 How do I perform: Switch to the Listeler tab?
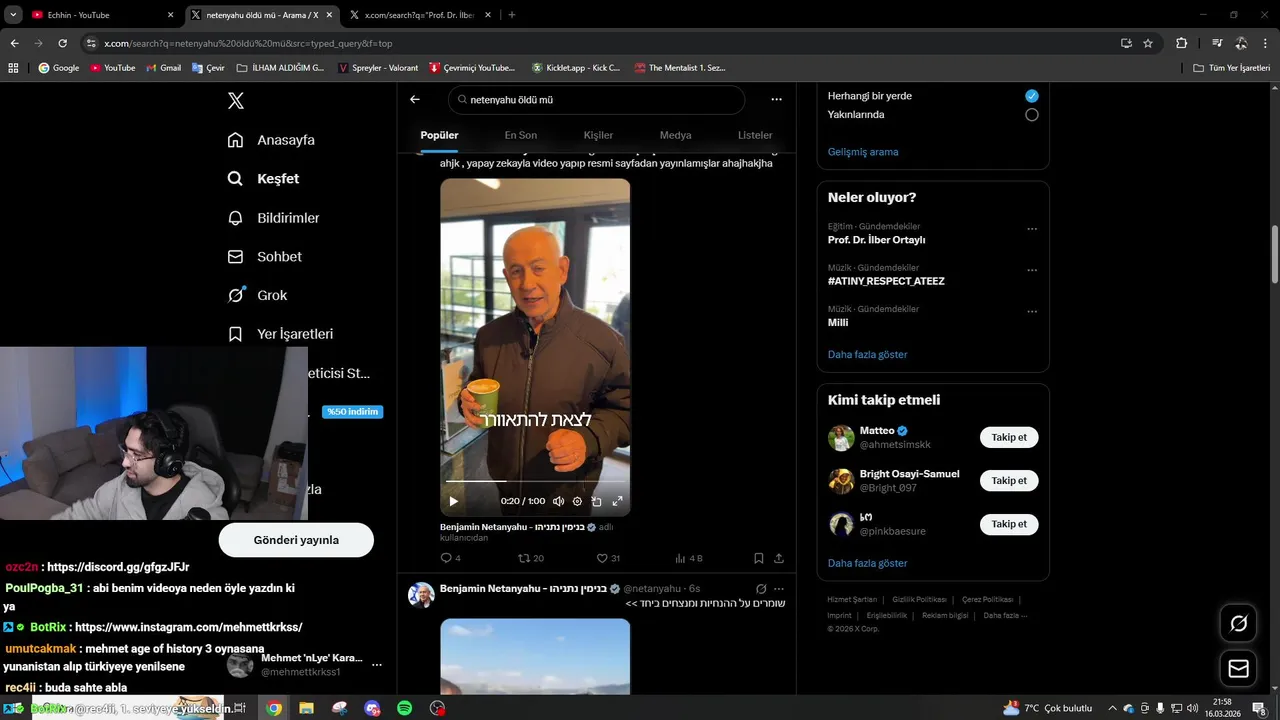coord(755,135)
